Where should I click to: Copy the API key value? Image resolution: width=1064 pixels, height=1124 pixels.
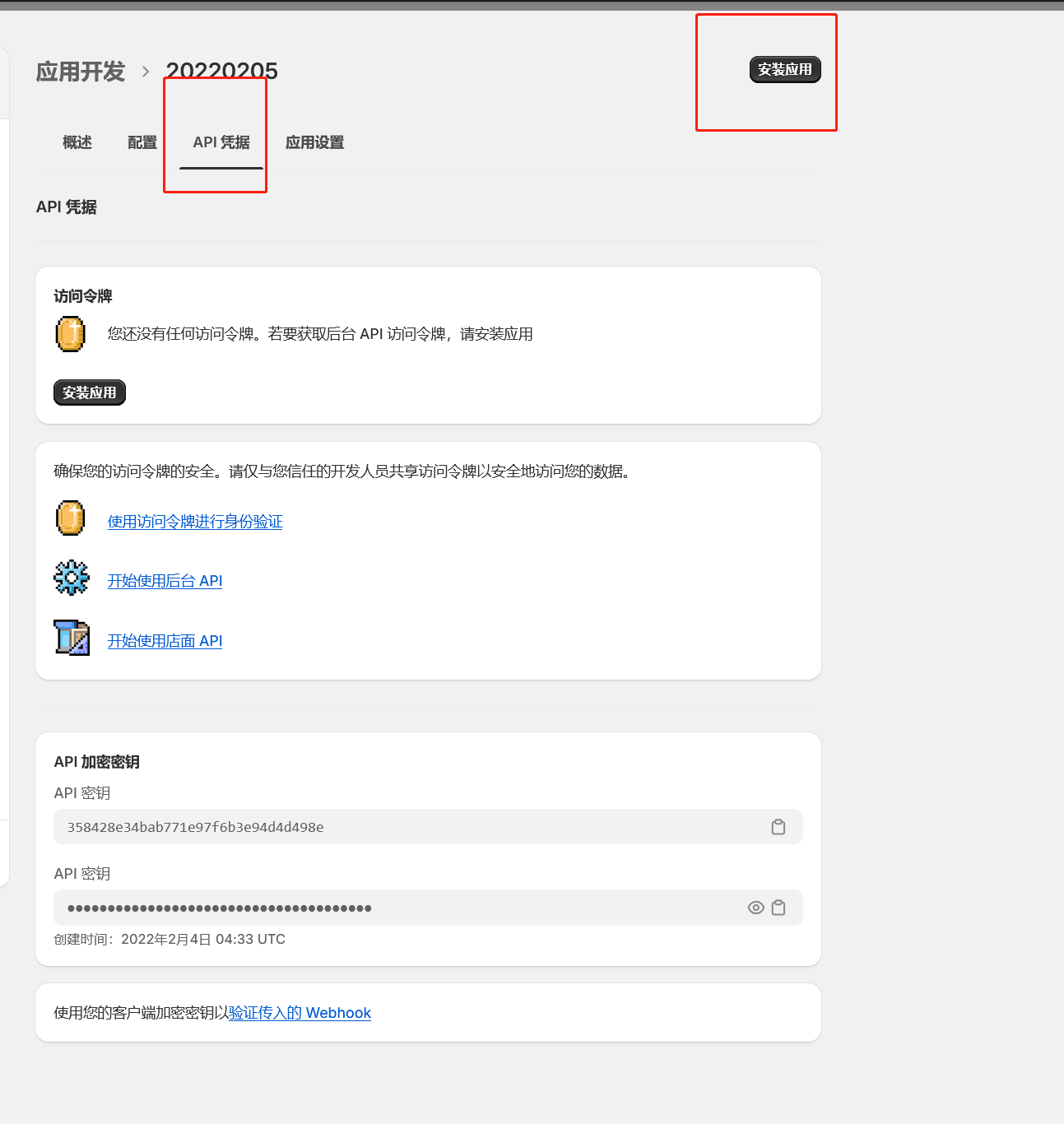click(778, 827)
